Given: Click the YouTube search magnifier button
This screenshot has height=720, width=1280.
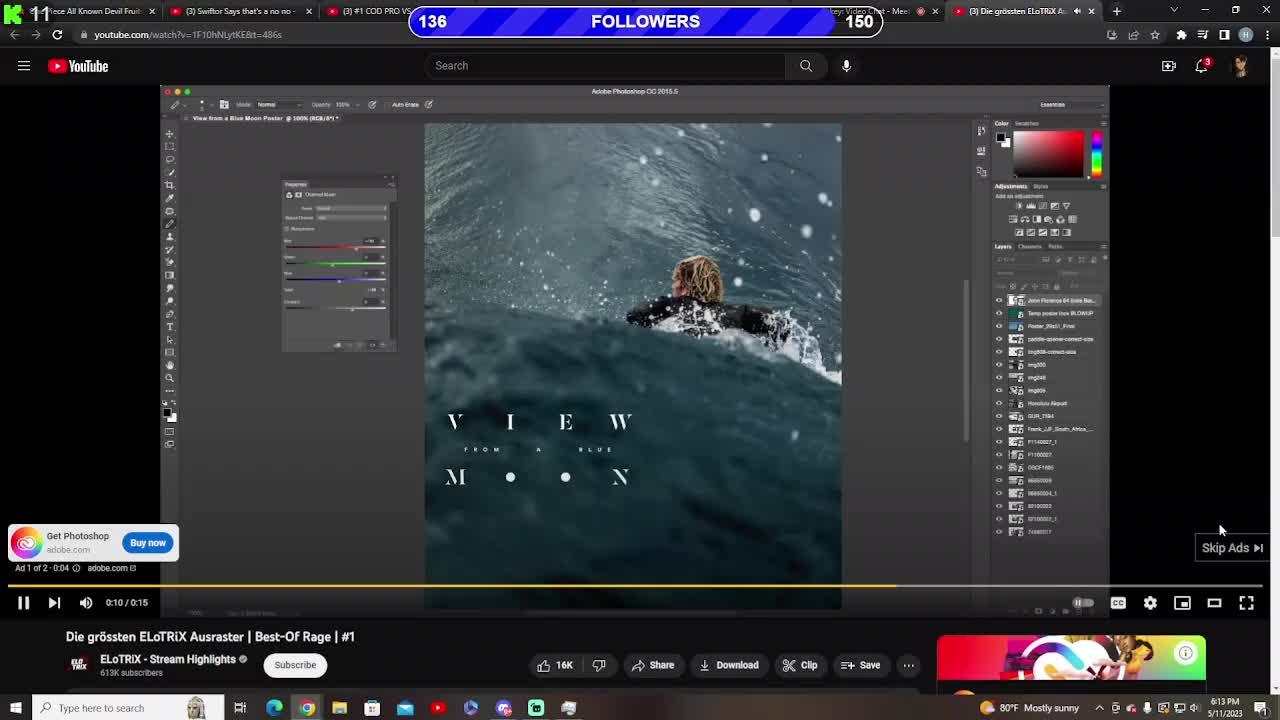Looking at the screenshot, I should (805, 66).
